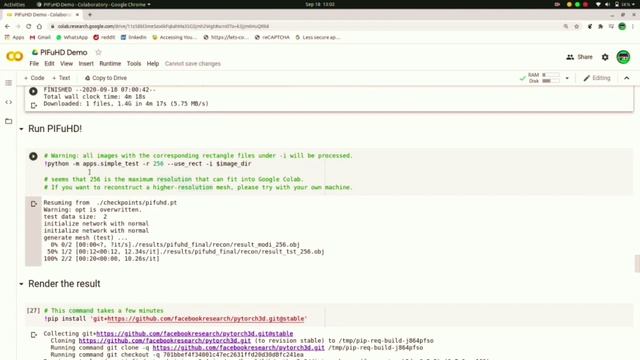The height and width of the screenshot is (360, 640).
Task: Open the Help menu
Action: [x=153, y=64]
